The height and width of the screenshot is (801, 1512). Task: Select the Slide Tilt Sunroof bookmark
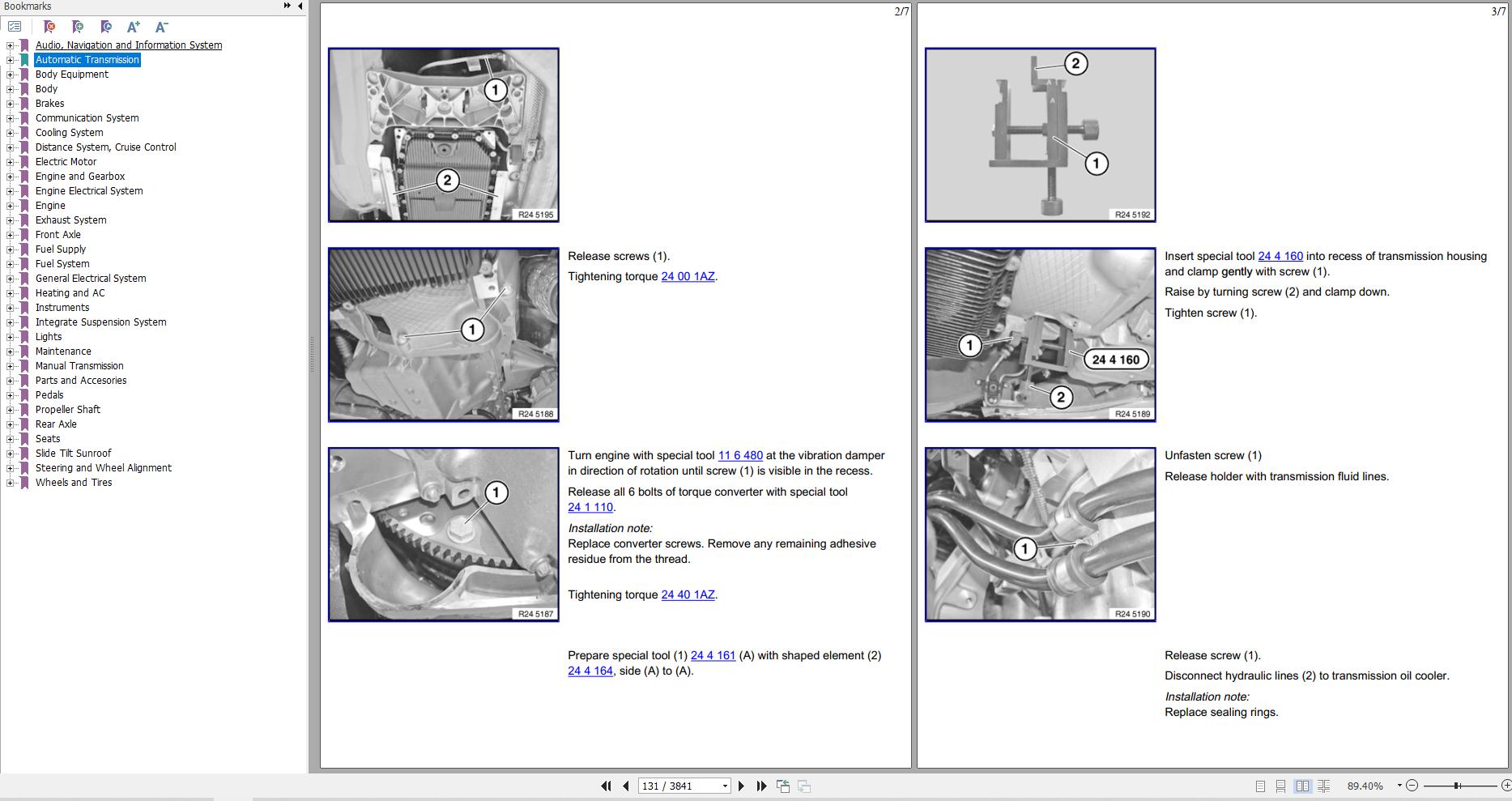click(x=73, y=454)
